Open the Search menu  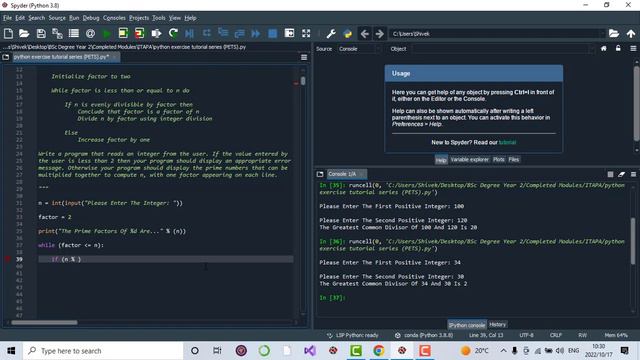click(x=36, y=18)
